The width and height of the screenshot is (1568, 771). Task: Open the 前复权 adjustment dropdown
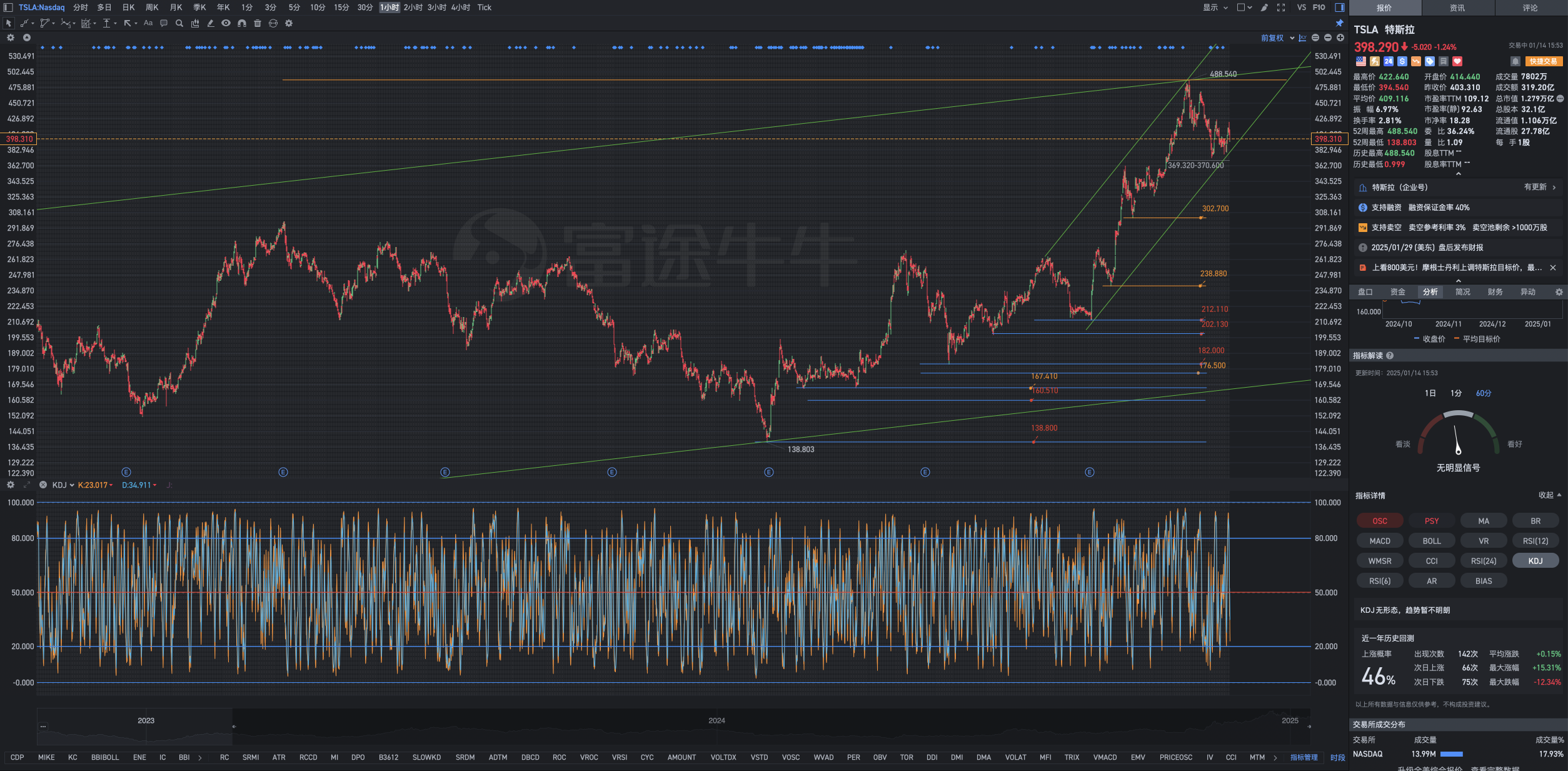click(x=1277, y=38)
